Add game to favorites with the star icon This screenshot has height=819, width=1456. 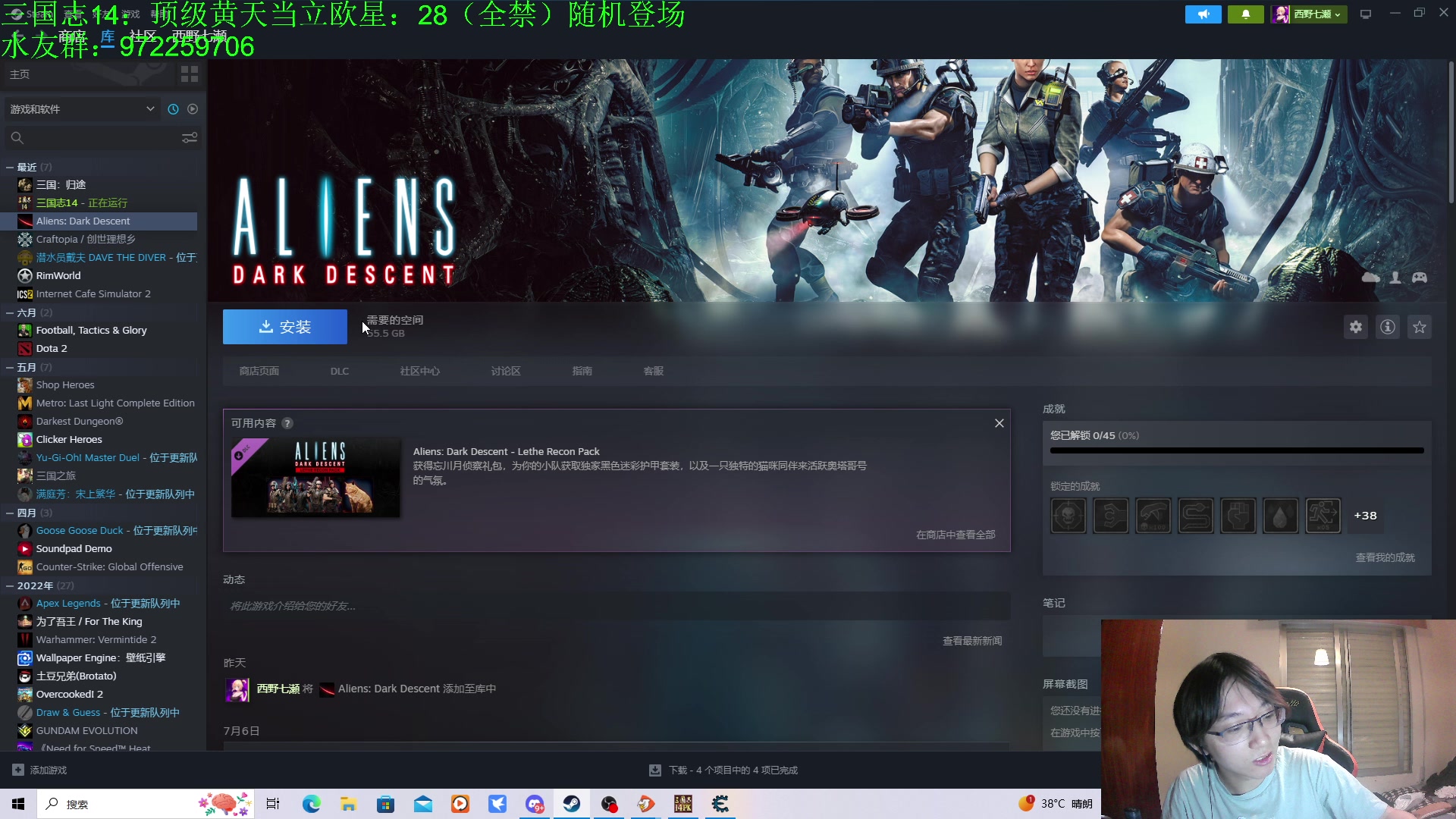tap(1420, 327)
